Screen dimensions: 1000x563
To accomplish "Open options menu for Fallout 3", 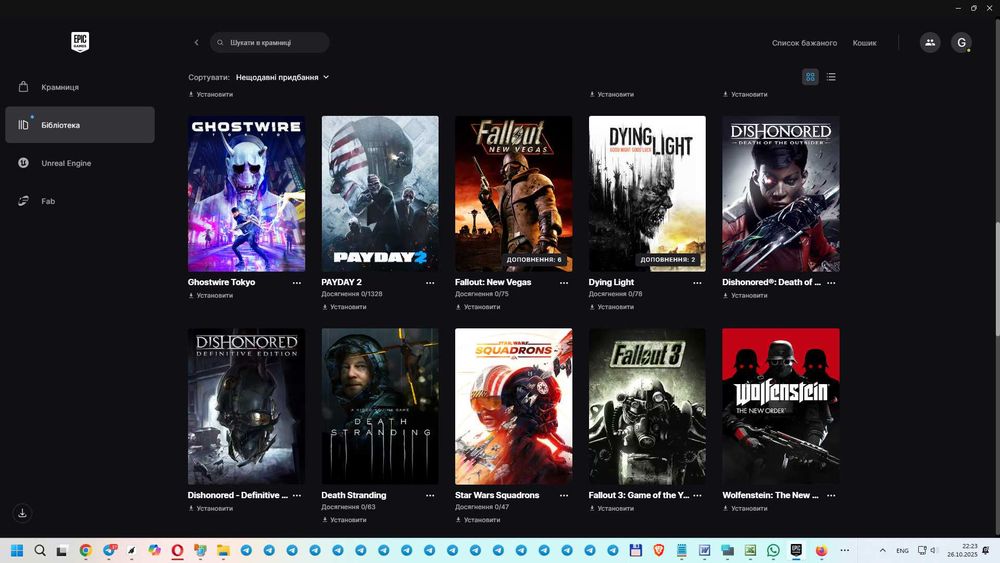I will pos(697,495).
